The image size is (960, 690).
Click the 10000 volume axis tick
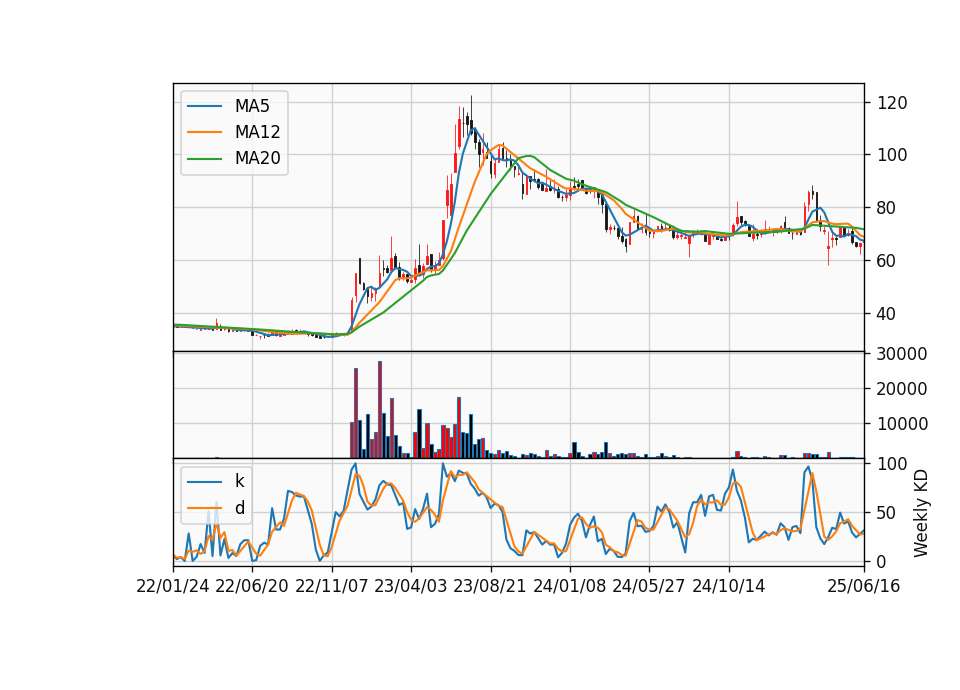click(902, 424)
